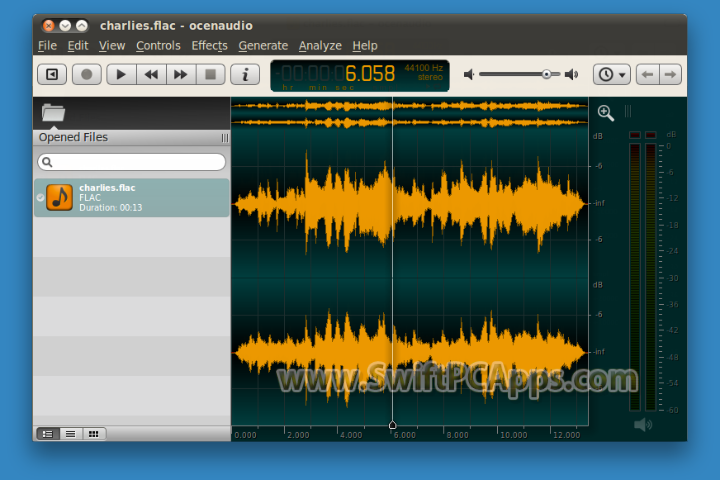Open the File menu
Viewport: 720px width, 480px height.
47,45
